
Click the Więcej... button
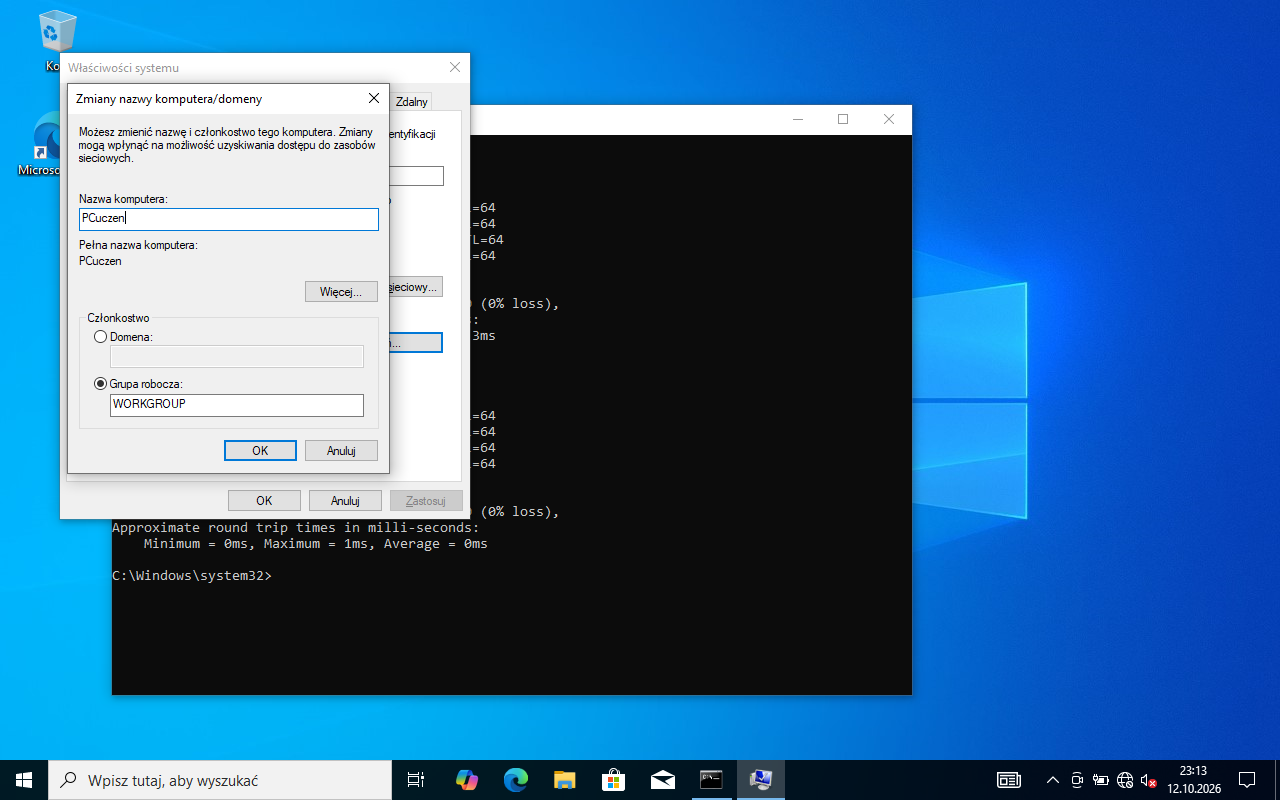click(x=341, y=292)
